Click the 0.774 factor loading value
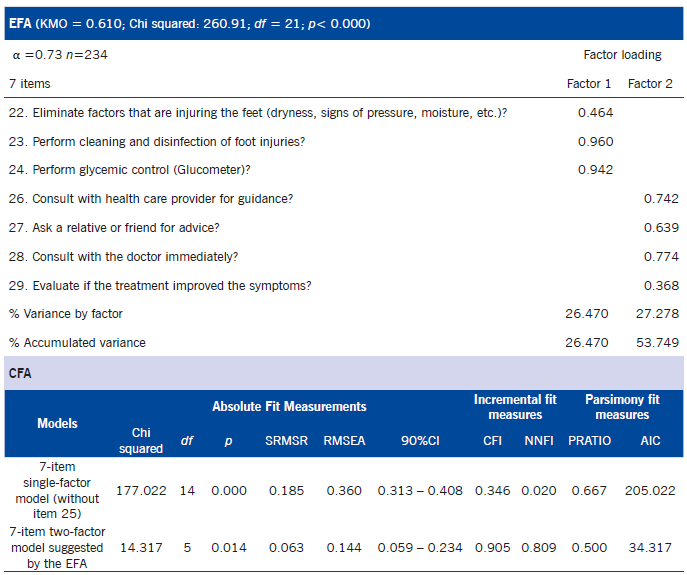The image size is (687, 575). 662,257
